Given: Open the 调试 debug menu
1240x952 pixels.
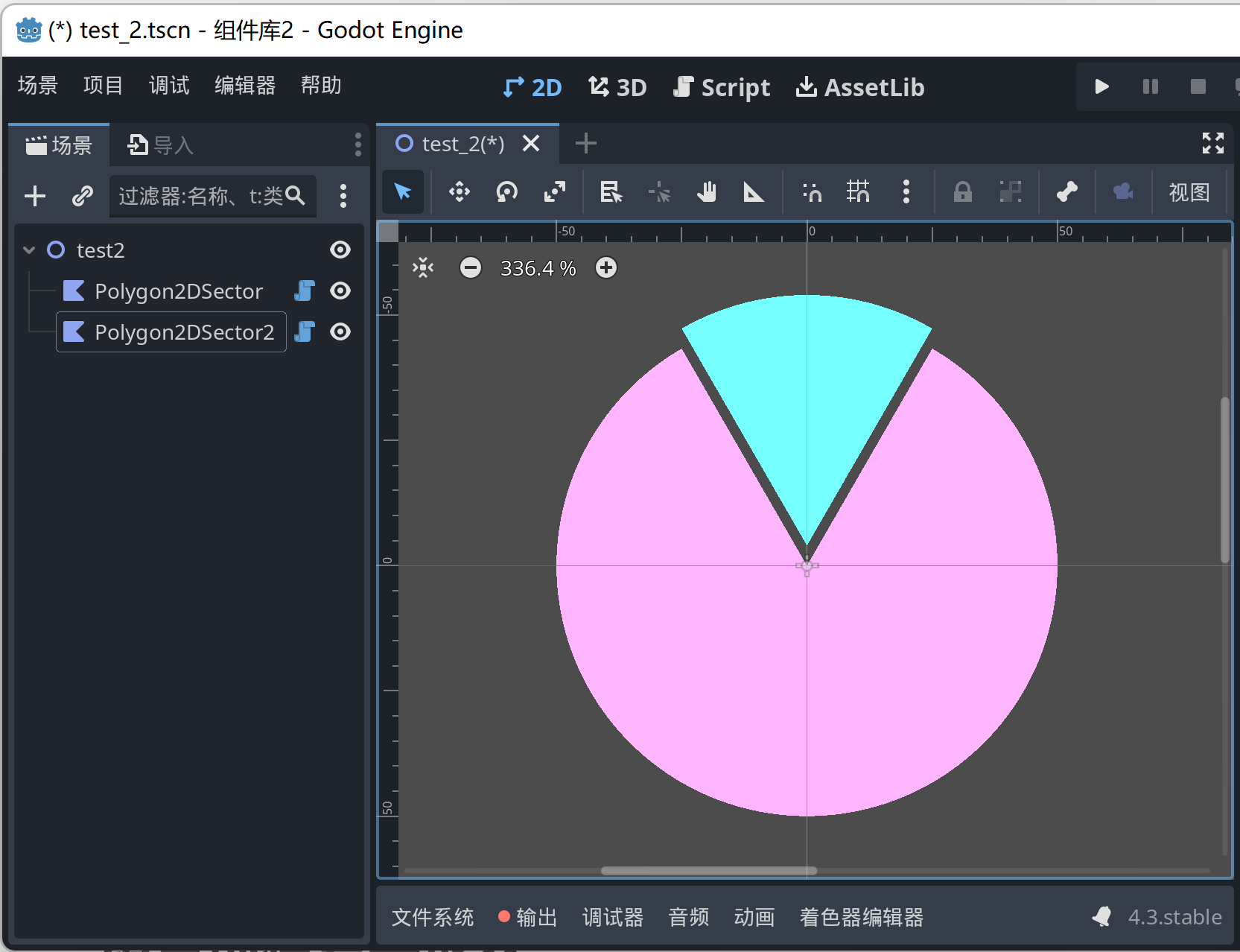Looking at the screenshot, I should click(169, 86).
